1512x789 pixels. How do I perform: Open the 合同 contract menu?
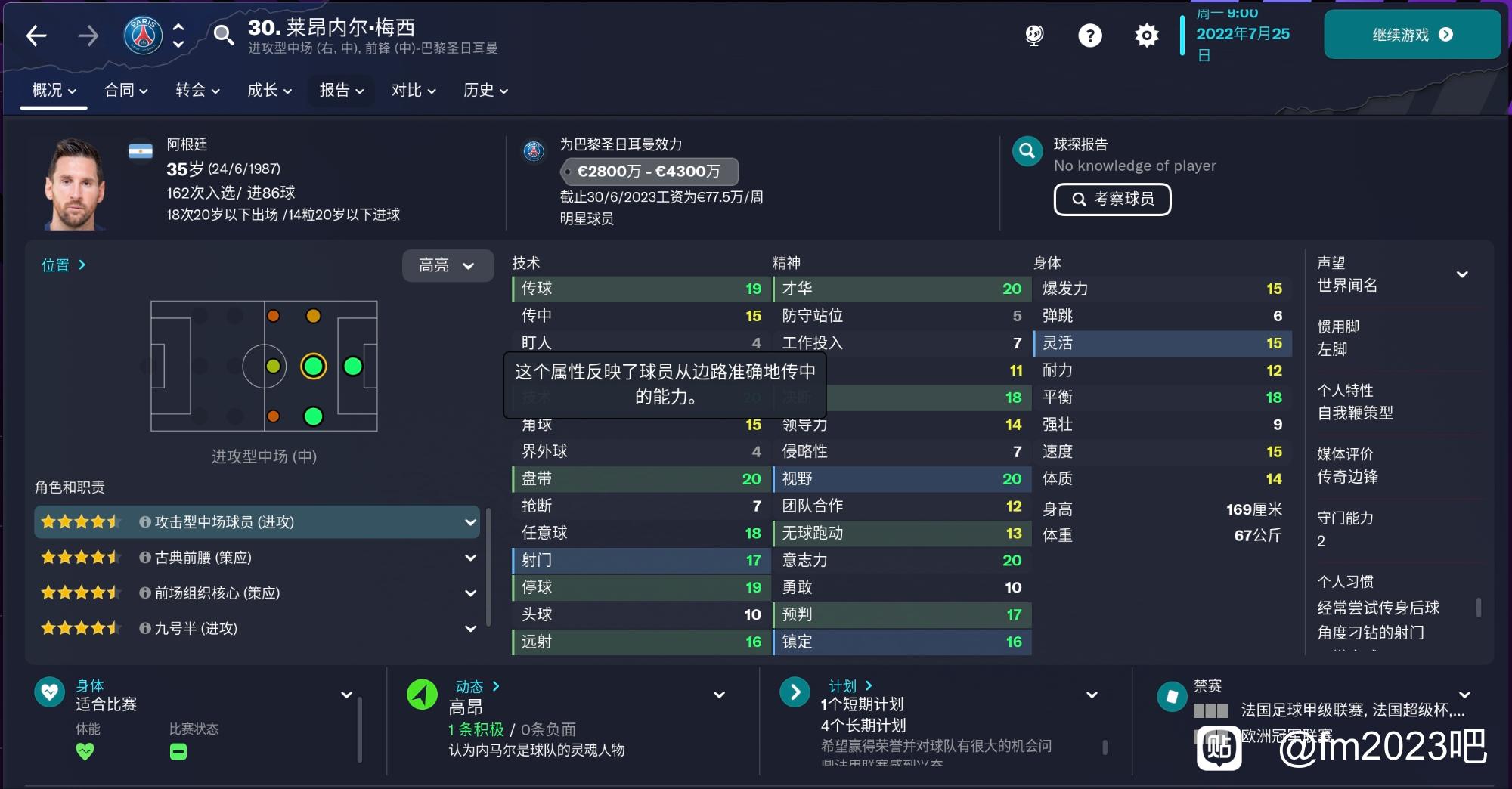point(125,91)
